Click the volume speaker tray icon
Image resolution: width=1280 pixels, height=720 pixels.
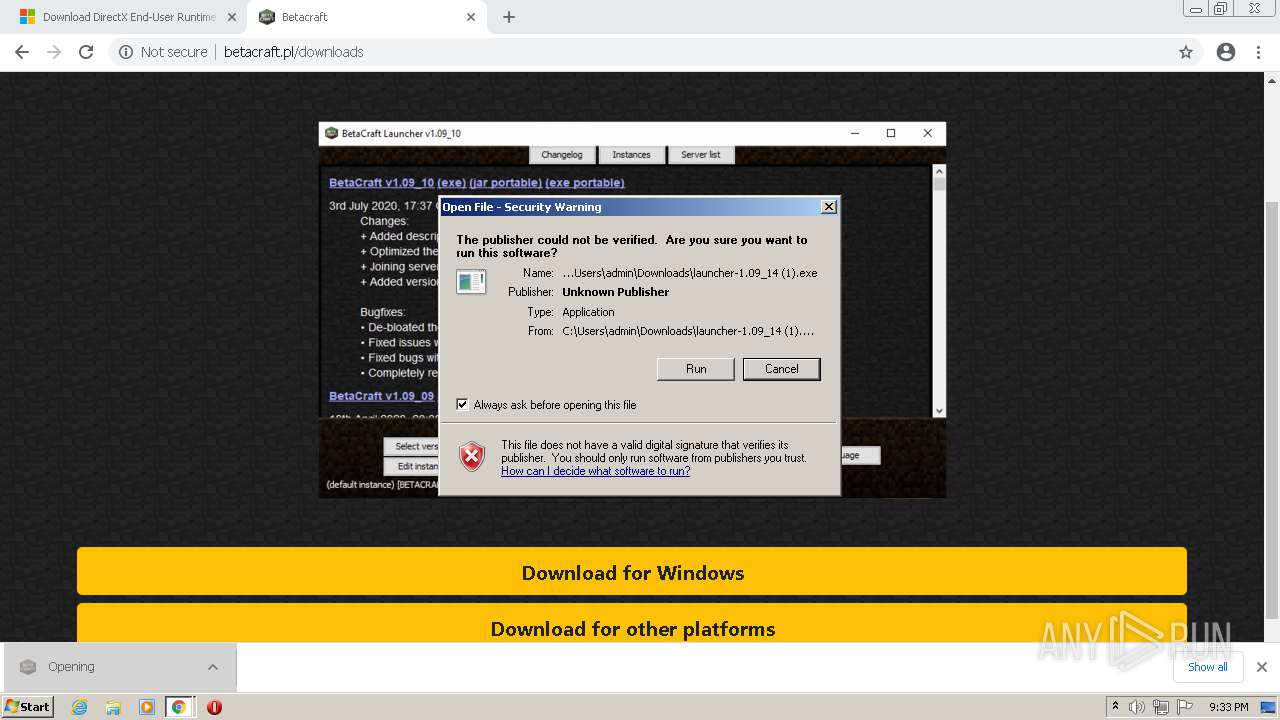coord(1137,707)
